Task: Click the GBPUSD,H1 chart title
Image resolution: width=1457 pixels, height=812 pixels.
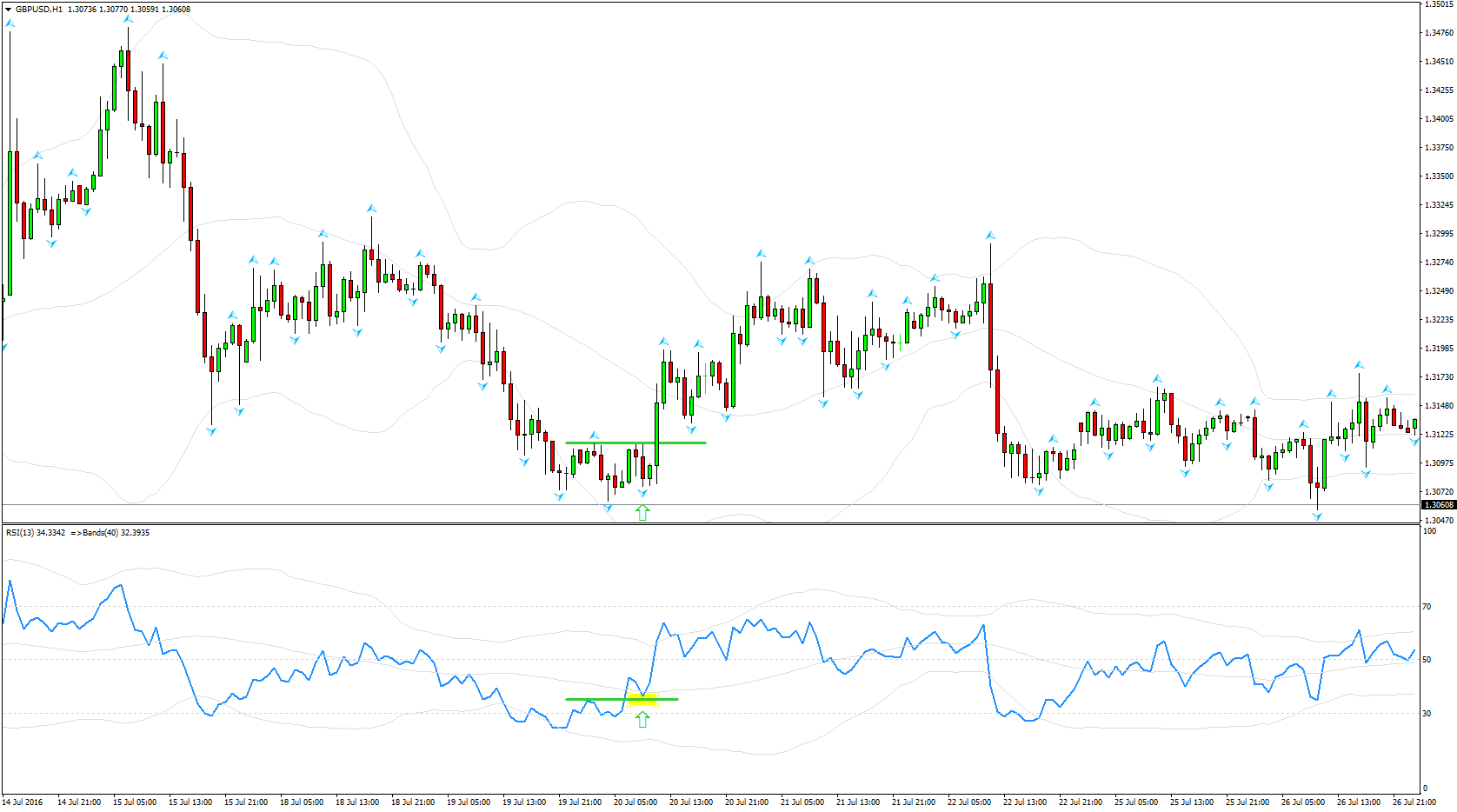Action: [x=39, y=10]
